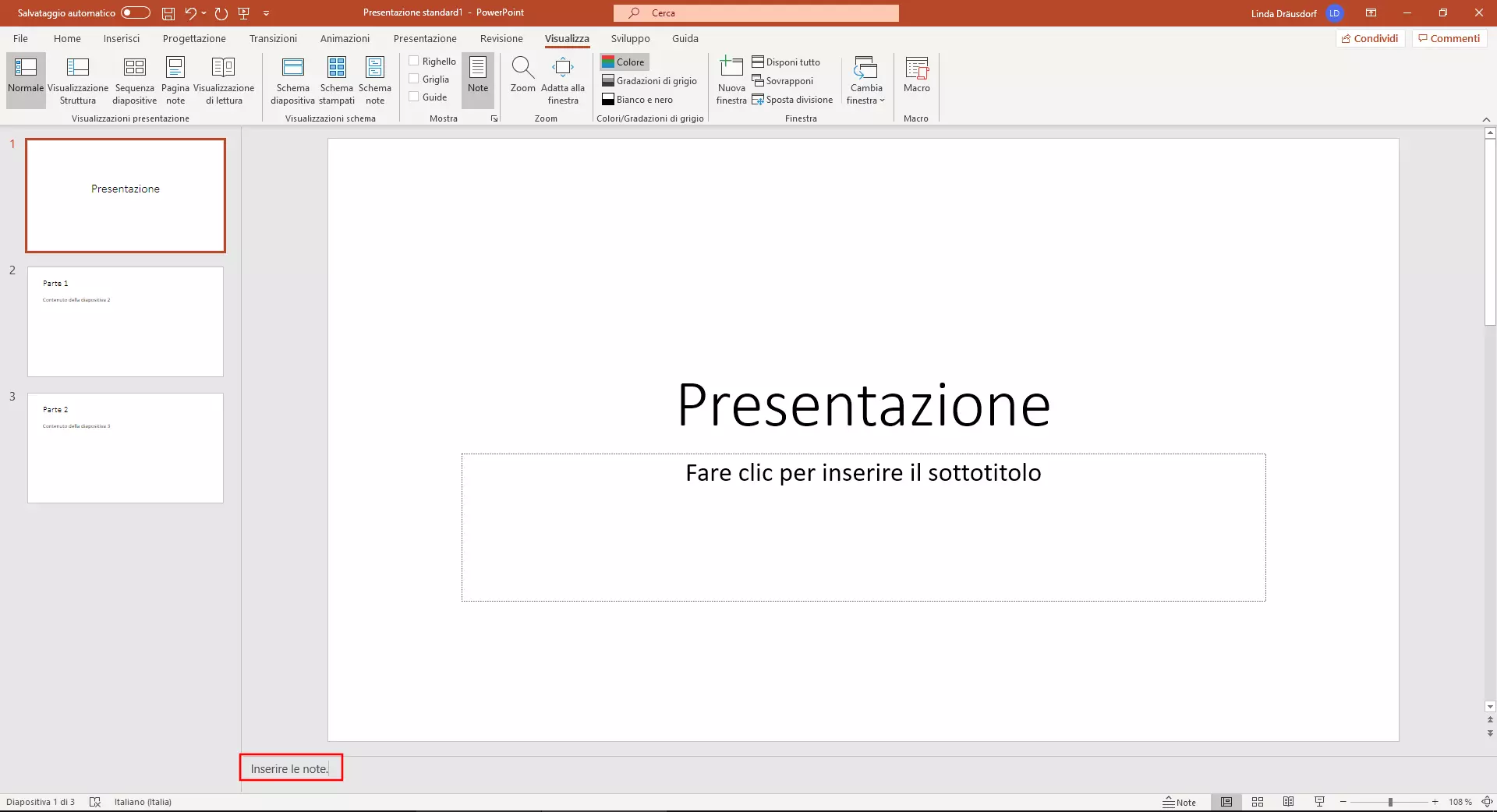Viewport: 1497px width, 812px height.
Task: Switch to Gradazioni di grigio
Action: [649, 81]
